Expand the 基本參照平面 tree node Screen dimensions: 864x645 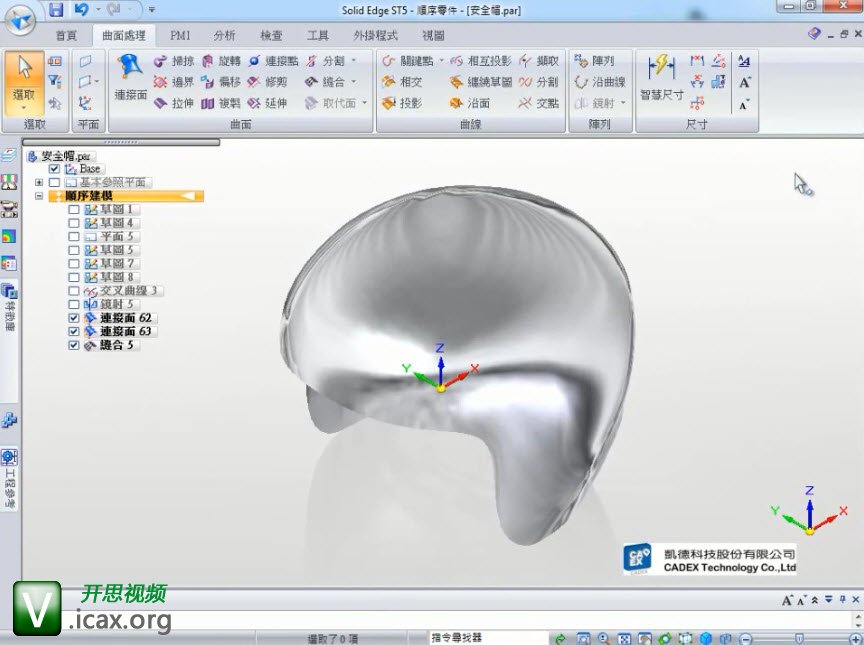pyautogui.click(x=39, y=183)
